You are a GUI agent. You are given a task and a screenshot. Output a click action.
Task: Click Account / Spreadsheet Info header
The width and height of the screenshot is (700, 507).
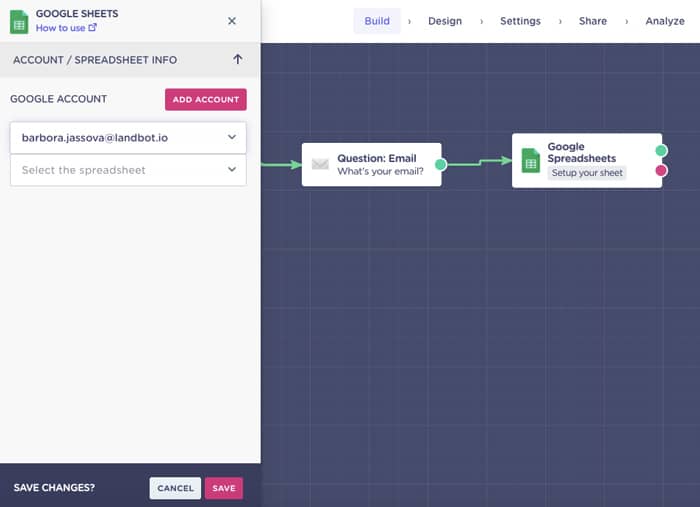click(130, 60)
